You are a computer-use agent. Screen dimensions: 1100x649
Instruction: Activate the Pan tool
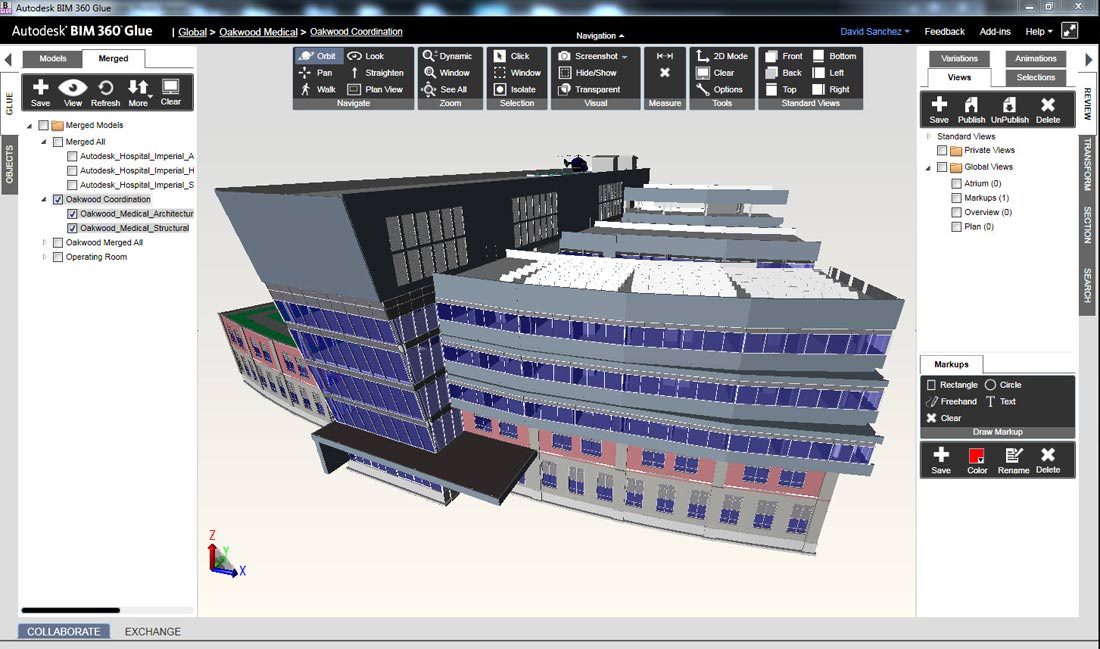tap(316, 73)
